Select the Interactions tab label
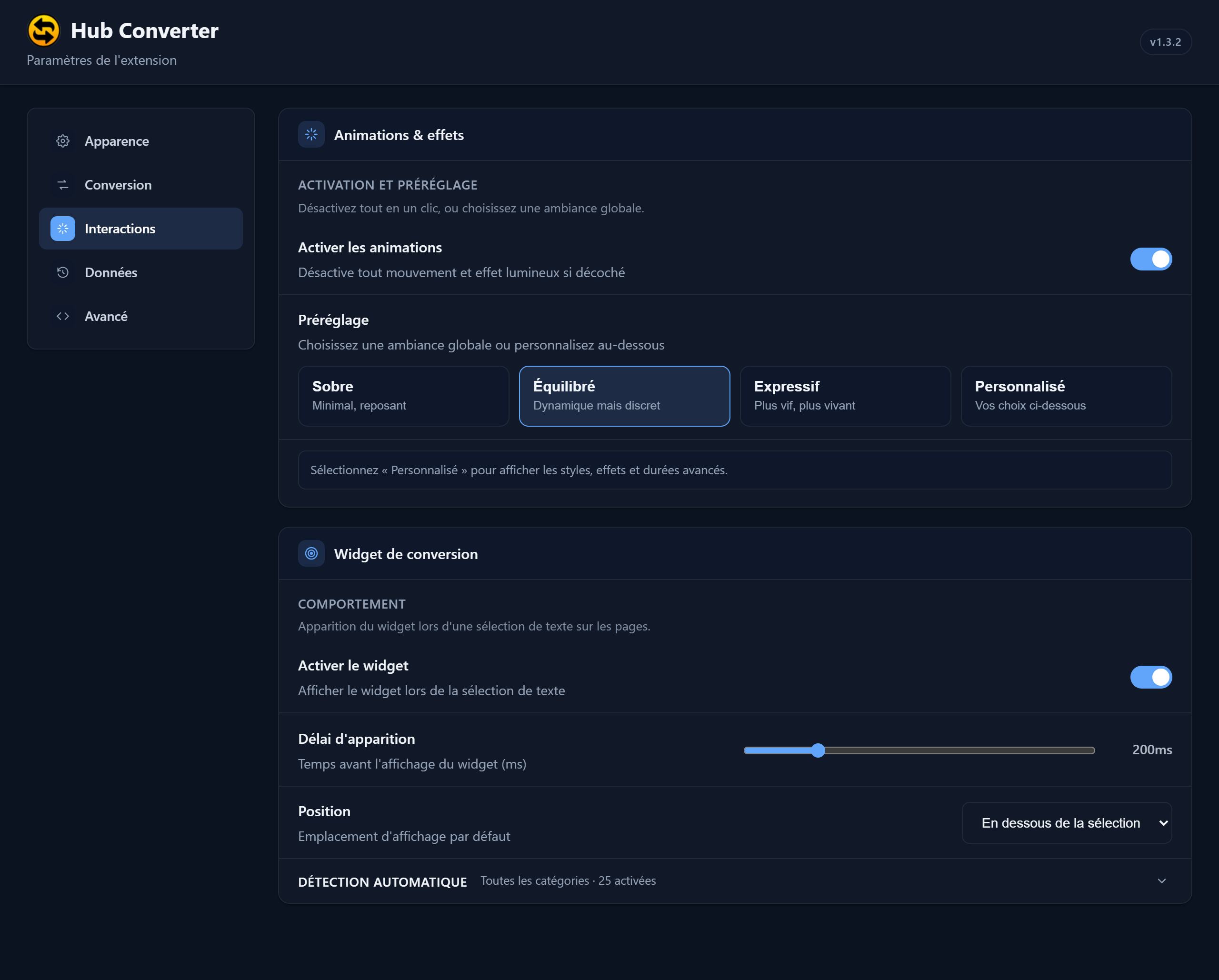1219x980 pixels. [x=120, y=229]
